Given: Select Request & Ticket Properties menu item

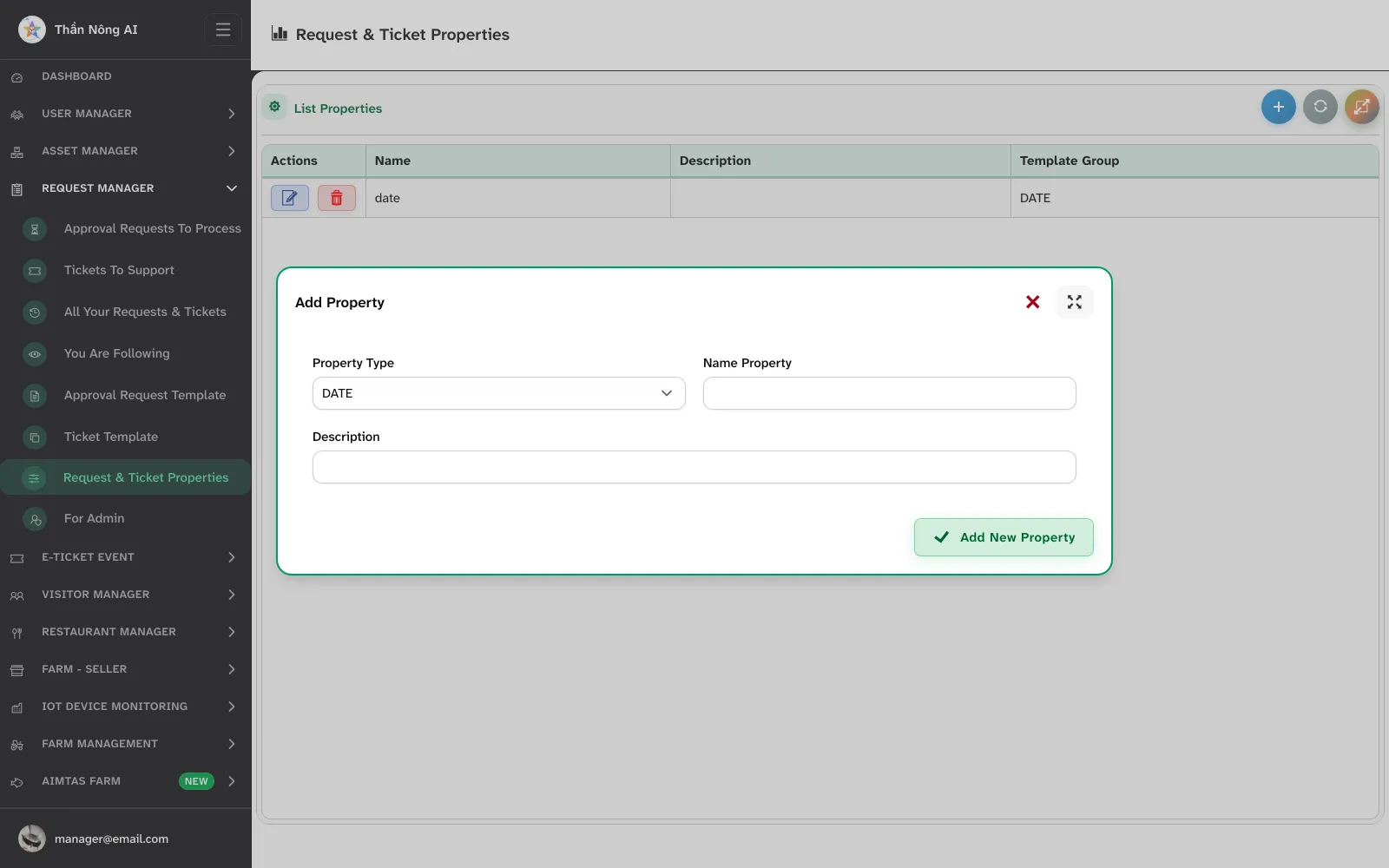Looking at the screenshot, I should coord(126,477).
